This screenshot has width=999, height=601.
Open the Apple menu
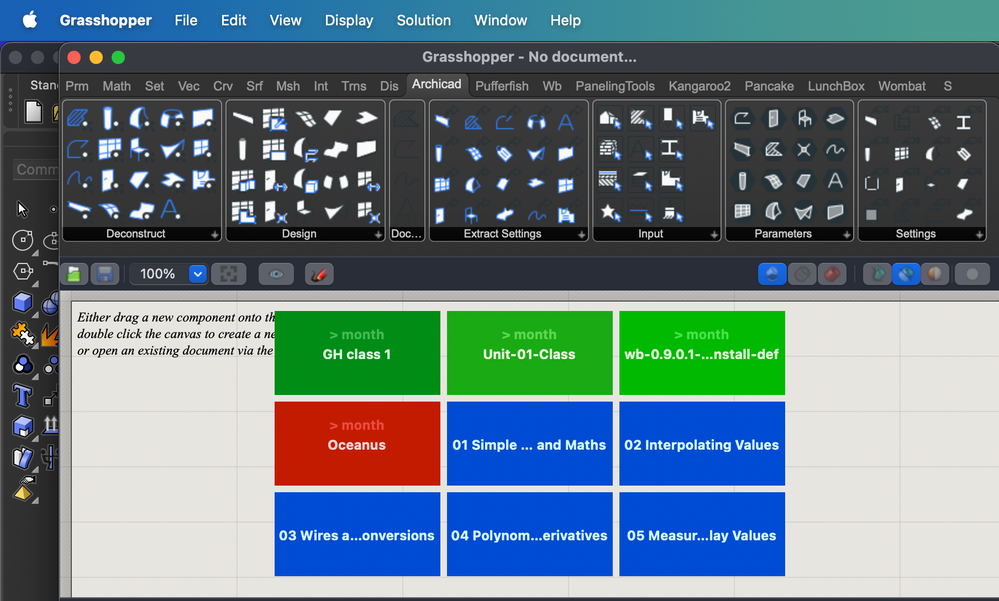(x=29, y=20)
